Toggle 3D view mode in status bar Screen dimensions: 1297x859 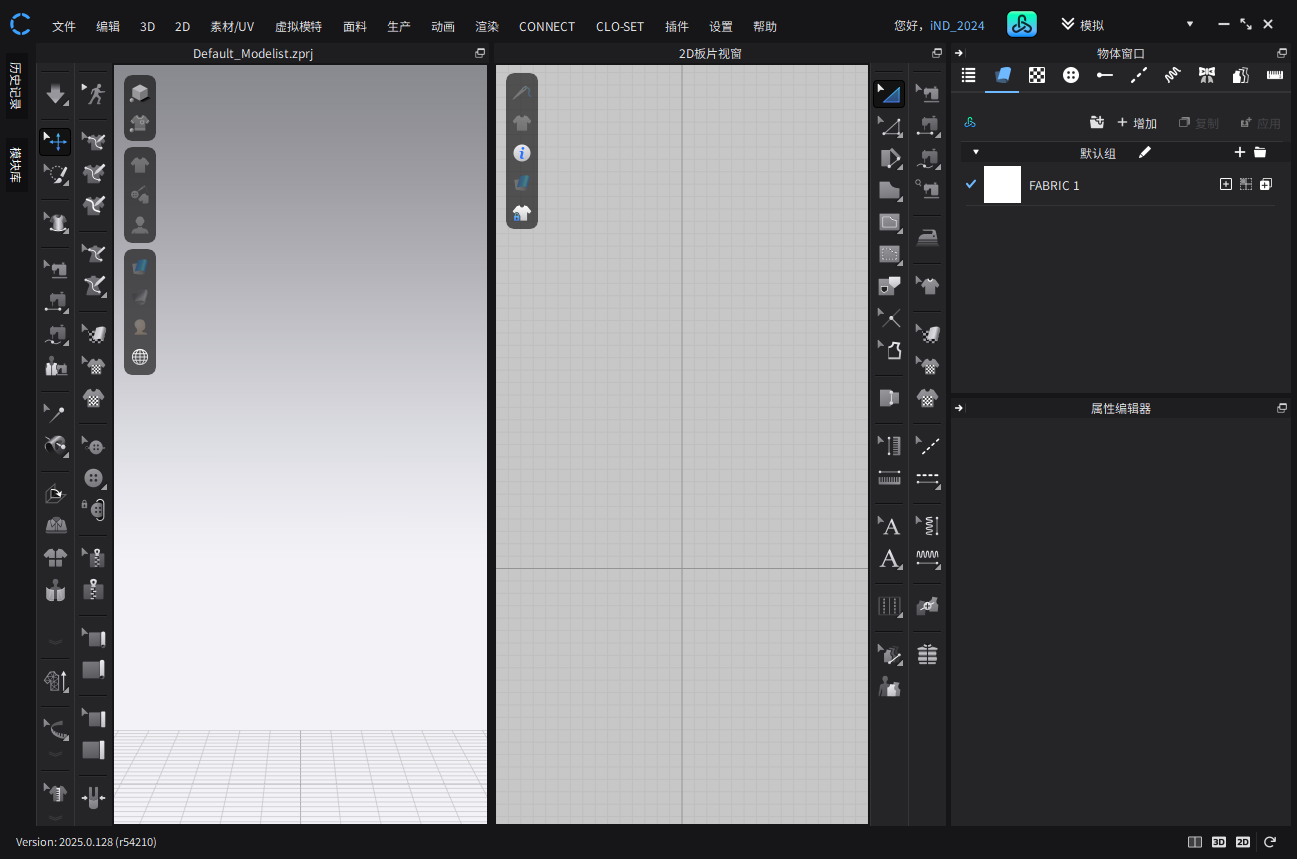[x=1219, y=842]
